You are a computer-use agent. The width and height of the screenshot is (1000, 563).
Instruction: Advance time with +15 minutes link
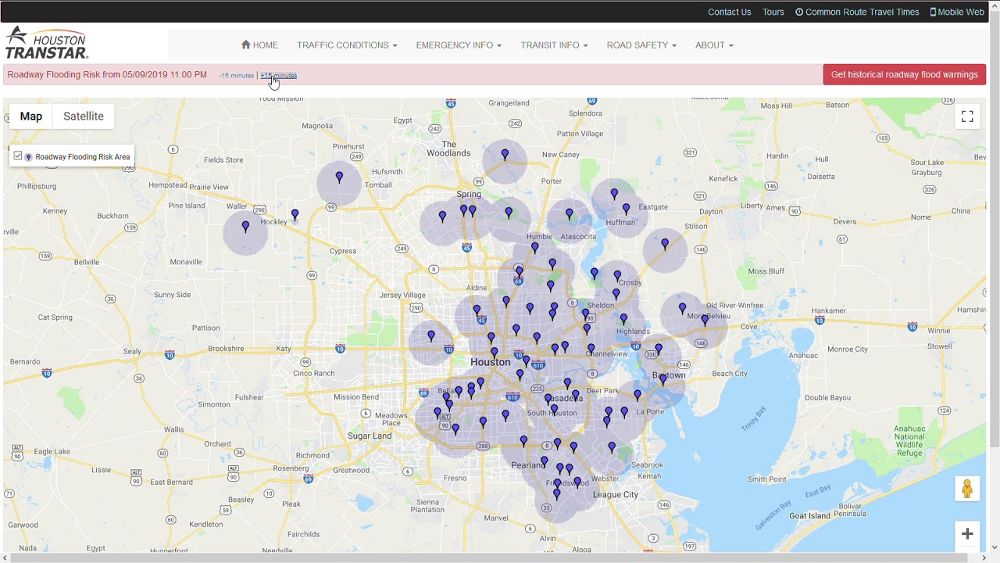[x=279, y=75]
